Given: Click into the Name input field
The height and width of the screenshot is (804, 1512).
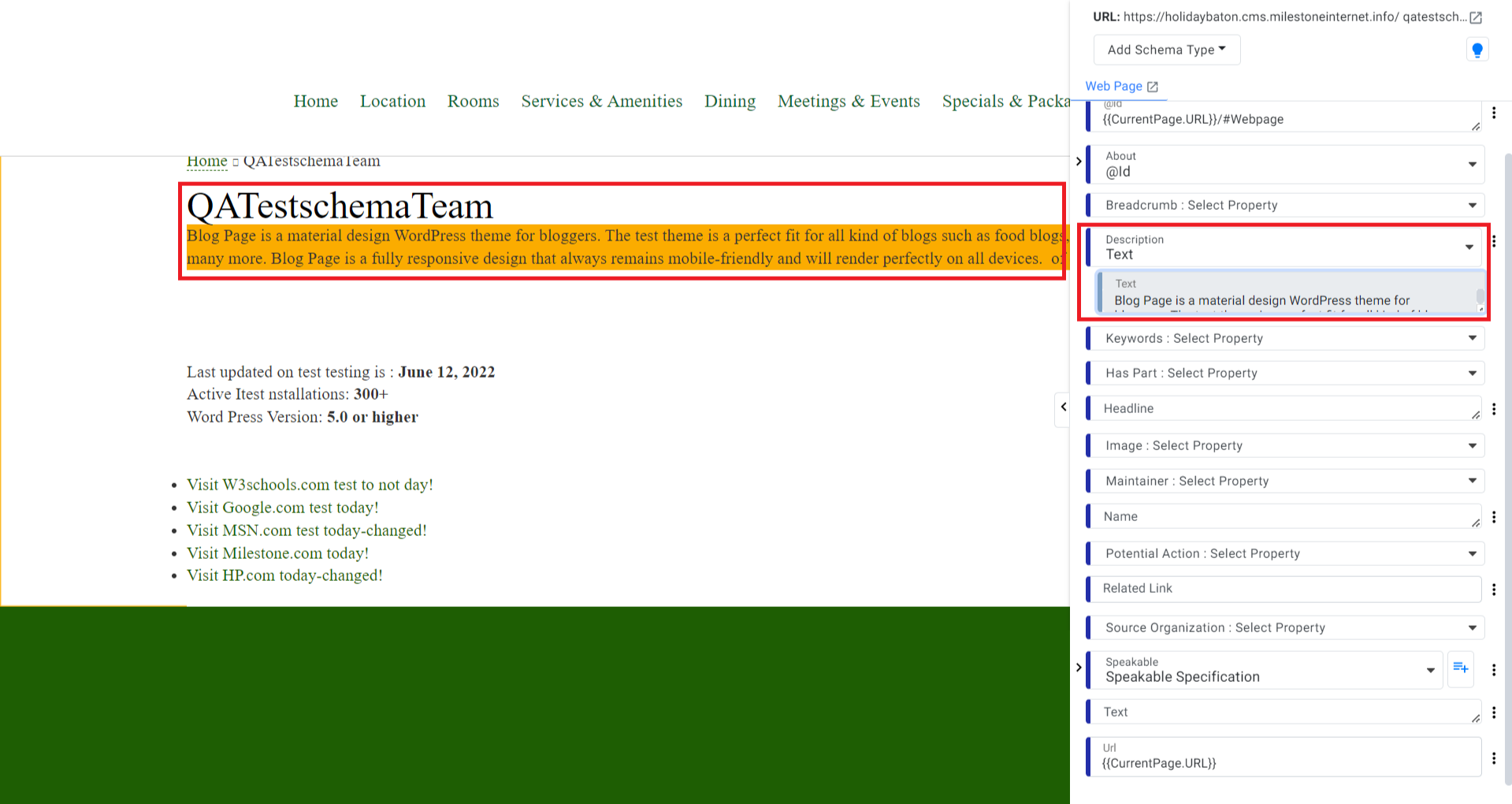Looking at the screenshot, I should 1284,516.
